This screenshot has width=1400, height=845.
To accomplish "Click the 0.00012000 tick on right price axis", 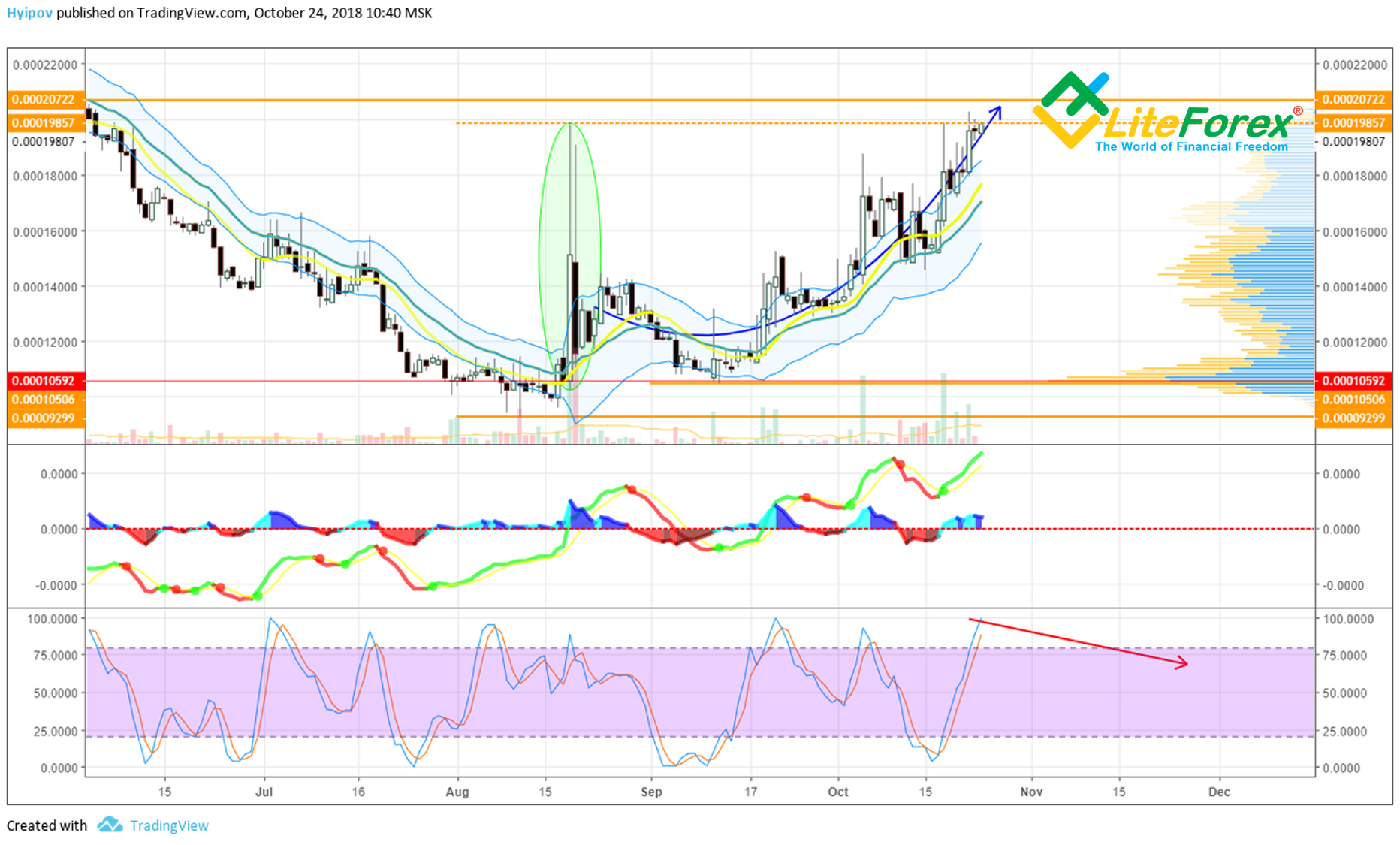I will 1355,342.
